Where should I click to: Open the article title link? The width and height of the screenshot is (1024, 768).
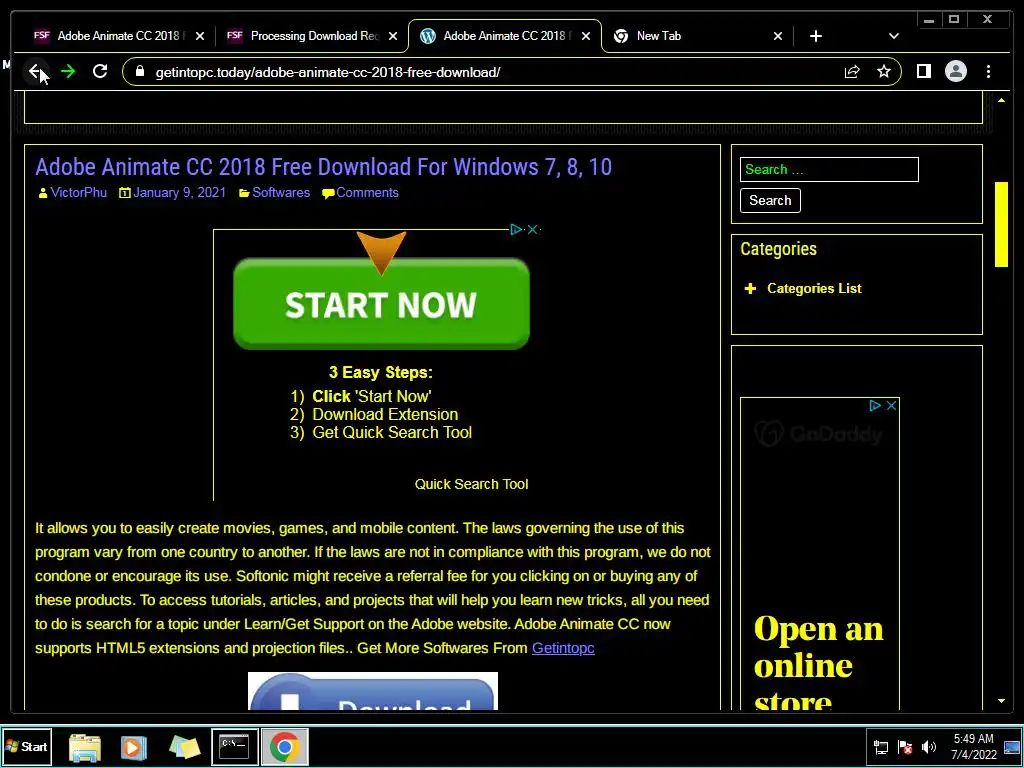click(x=323, y=167)
